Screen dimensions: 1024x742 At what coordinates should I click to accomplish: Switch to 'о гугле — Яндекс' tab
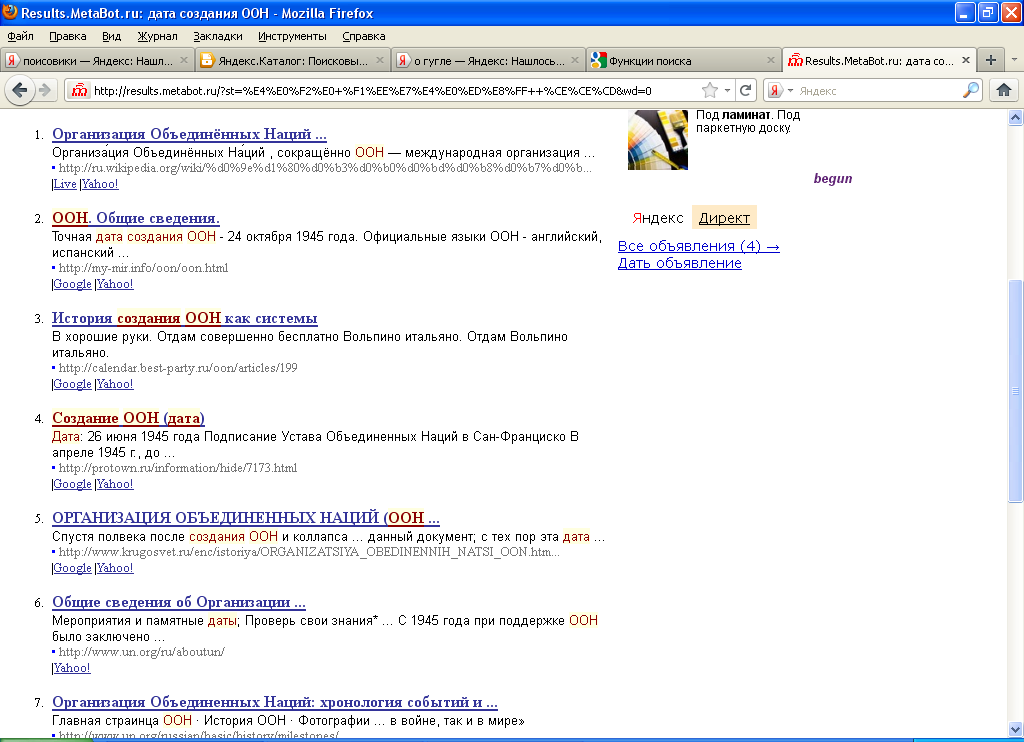click(x=488, y=60)
